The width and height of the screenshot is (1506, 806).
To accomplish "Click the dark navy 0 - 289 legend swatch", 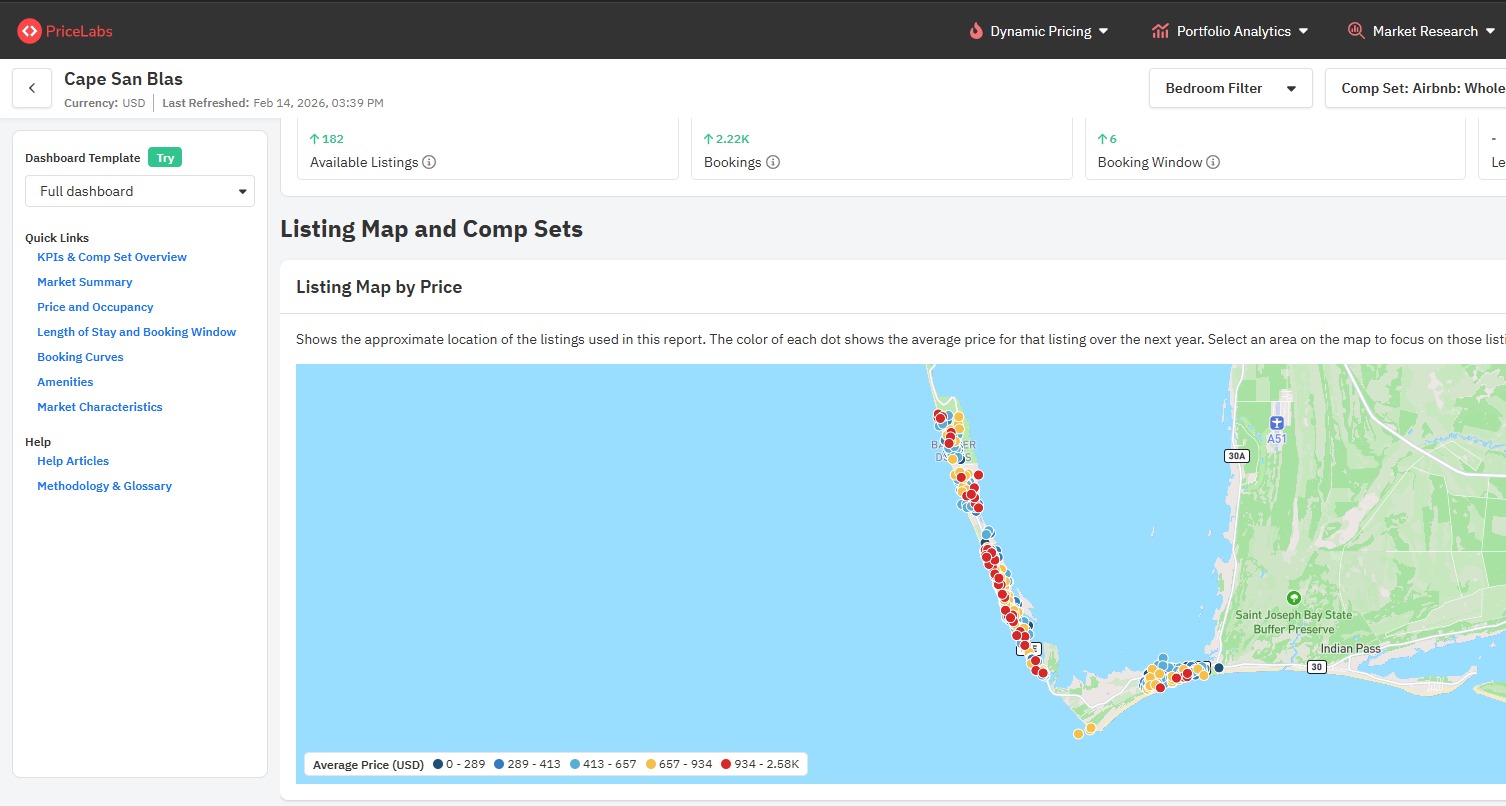I will point(438,765).
